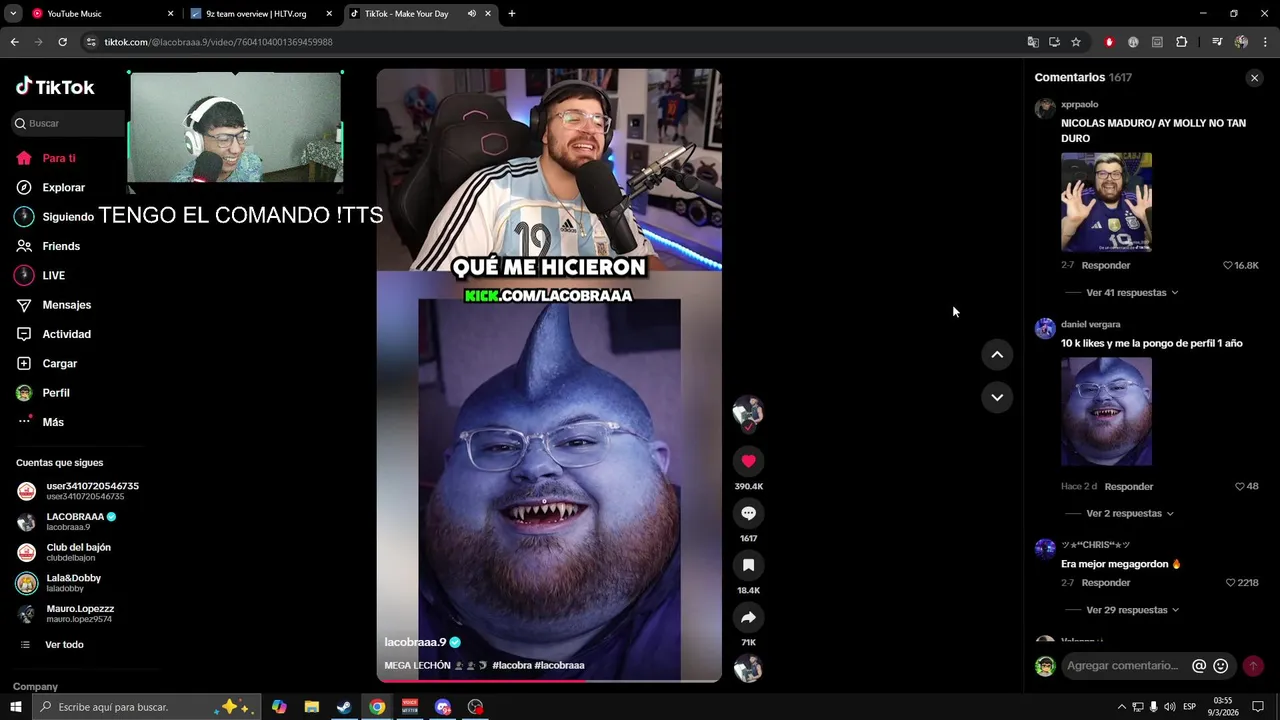Open the blue shark face image in daniel vergara's comment
Screen dimensions: 1280x720
tap(1106, 412)
